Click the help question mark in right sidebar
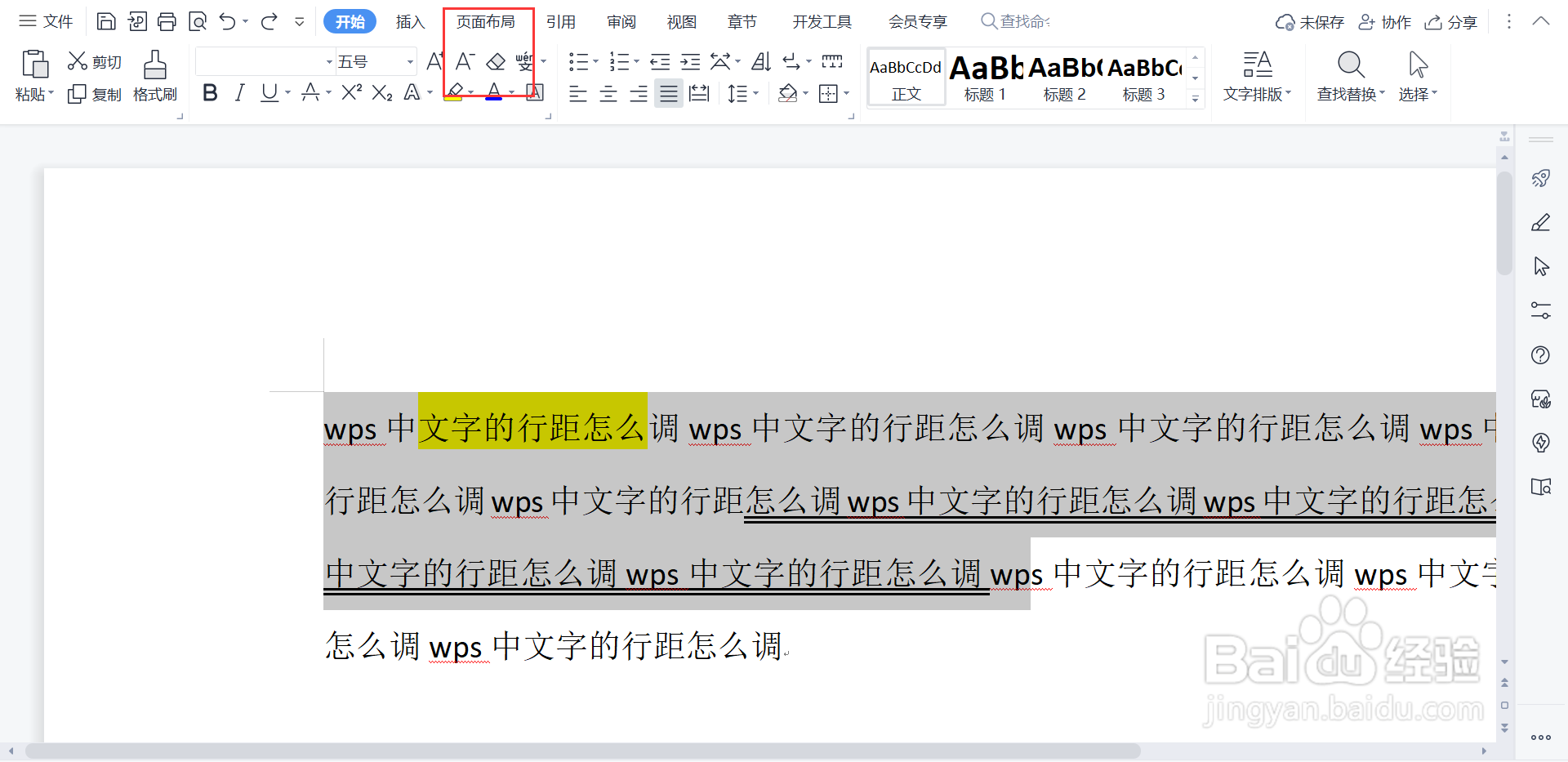 click(1541, 354)
